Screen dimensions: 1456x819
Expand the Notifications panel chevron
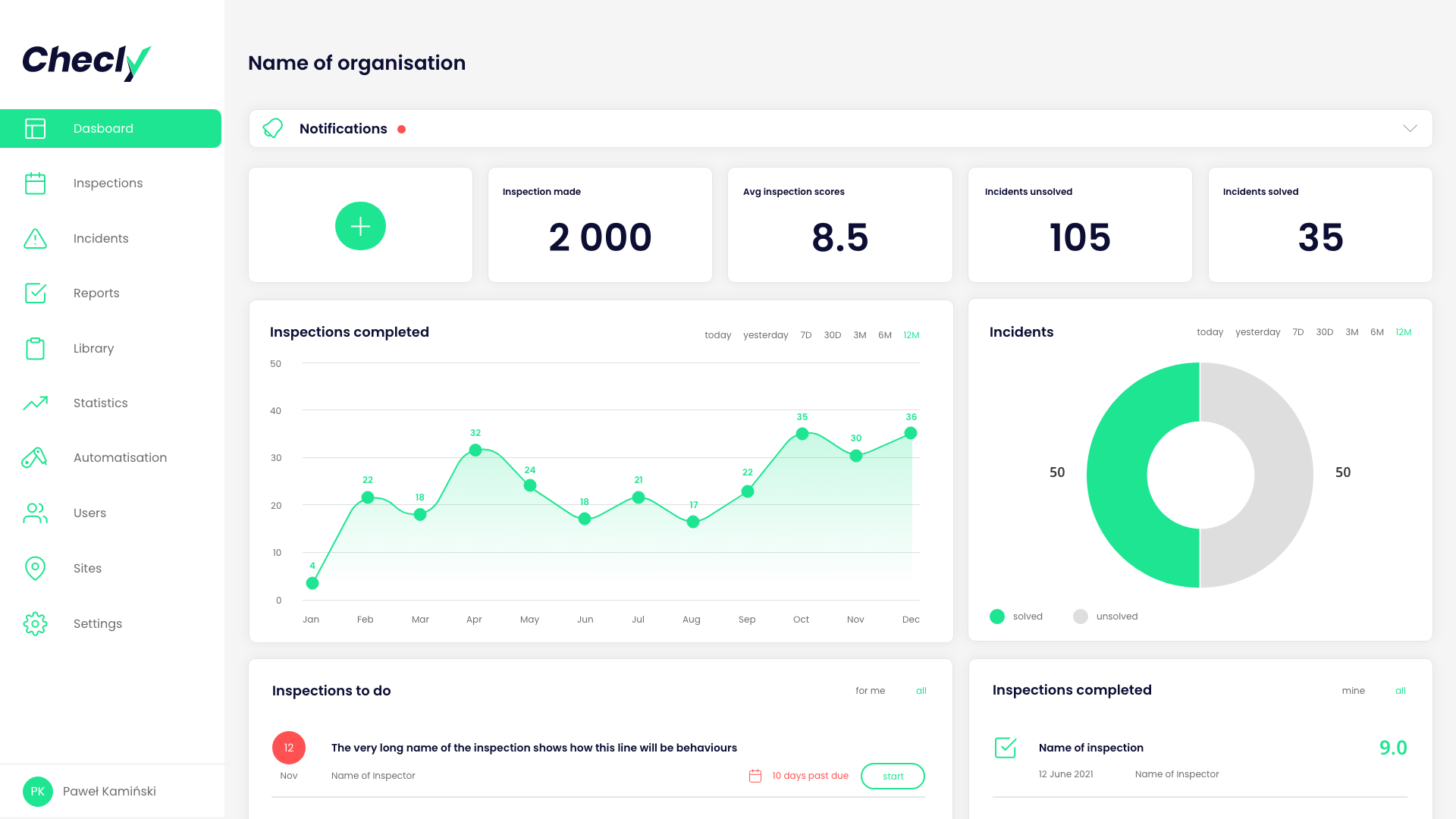pyautogui.click(x=1410, y=129)
